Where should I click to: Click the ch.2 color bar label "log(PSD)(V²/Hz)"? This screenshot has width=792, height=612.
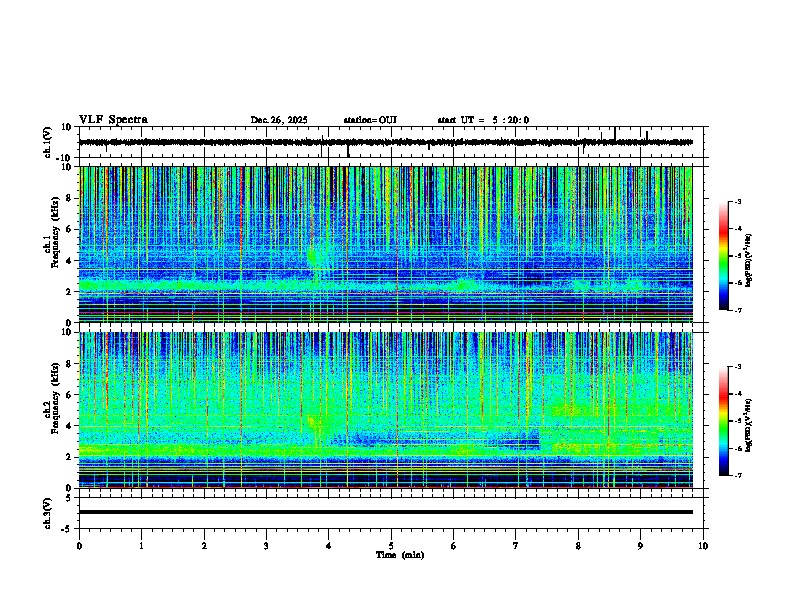pyautogui.click(x=749, y=425)
